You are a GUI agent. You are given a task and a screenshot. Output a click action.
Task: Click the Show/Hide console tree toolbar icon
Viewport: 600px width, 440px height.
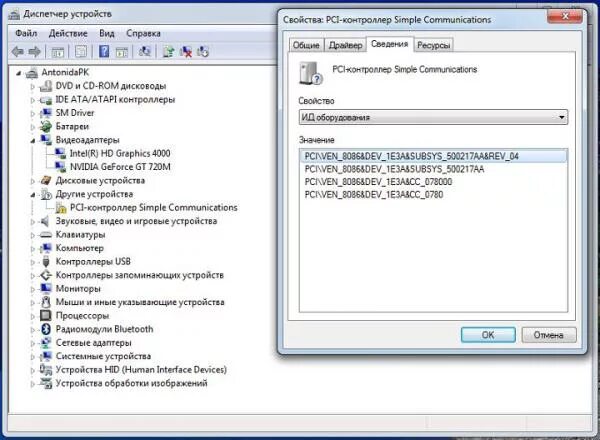tap(57, 52)
